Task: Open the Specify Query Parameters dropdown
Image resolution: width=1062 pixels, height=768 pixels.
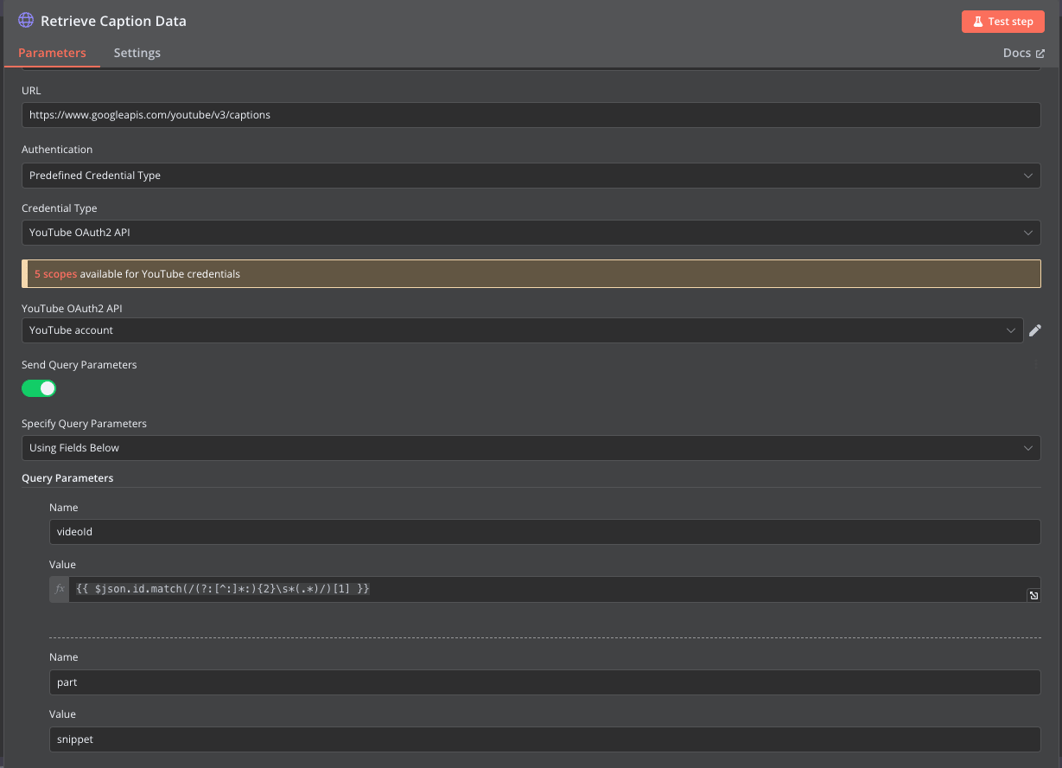Action: tap(531, 447)
